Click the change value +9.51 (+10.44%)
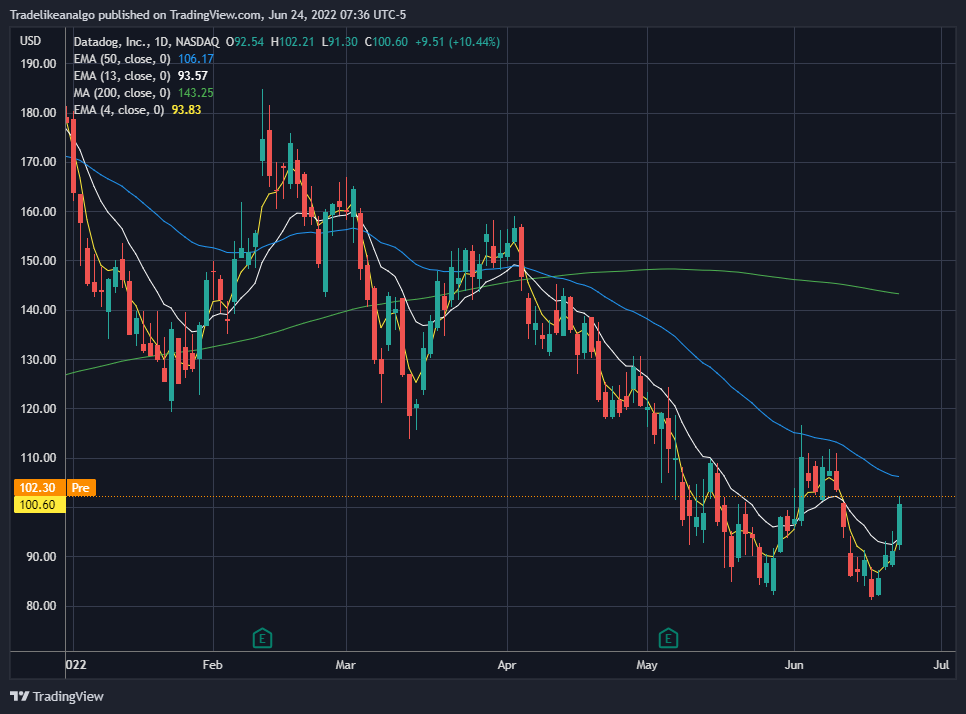966x714 pixels. pyautogui.click(x=458, y=42)
